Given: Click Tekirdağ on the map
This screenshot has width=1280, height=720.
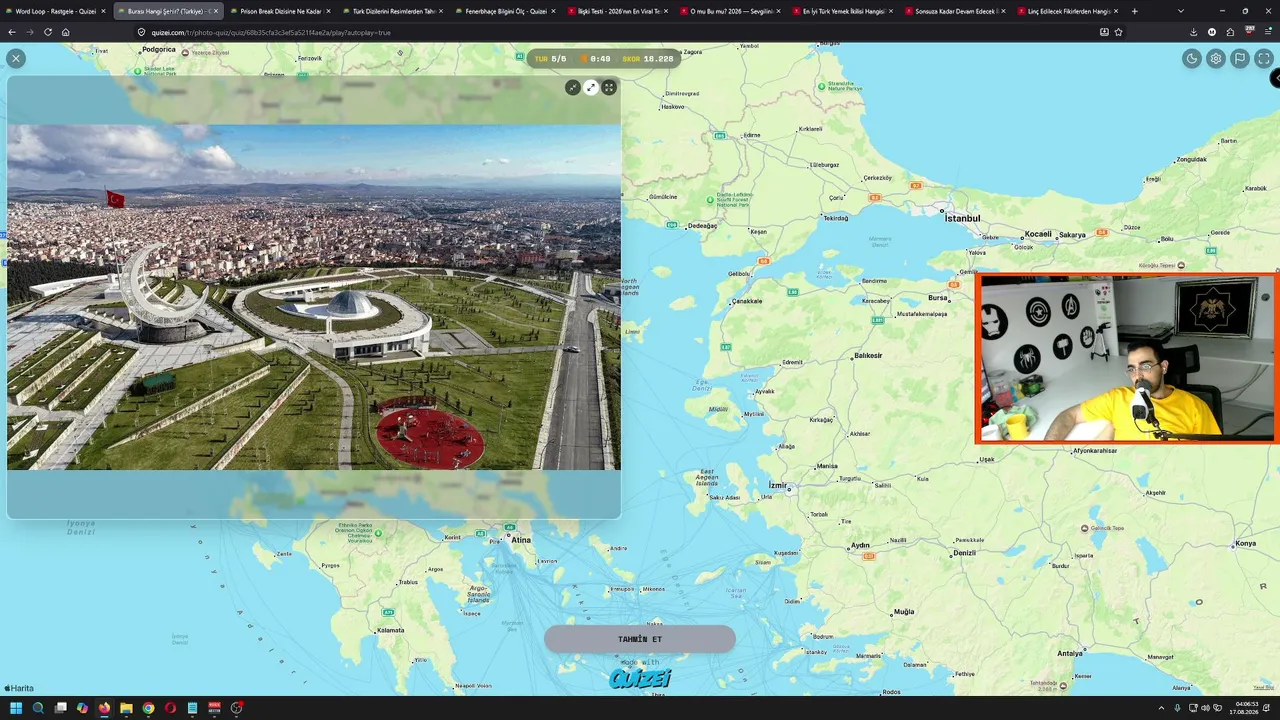Looking at the screenshot, I should pyautogui.click(x=835, y=218).
